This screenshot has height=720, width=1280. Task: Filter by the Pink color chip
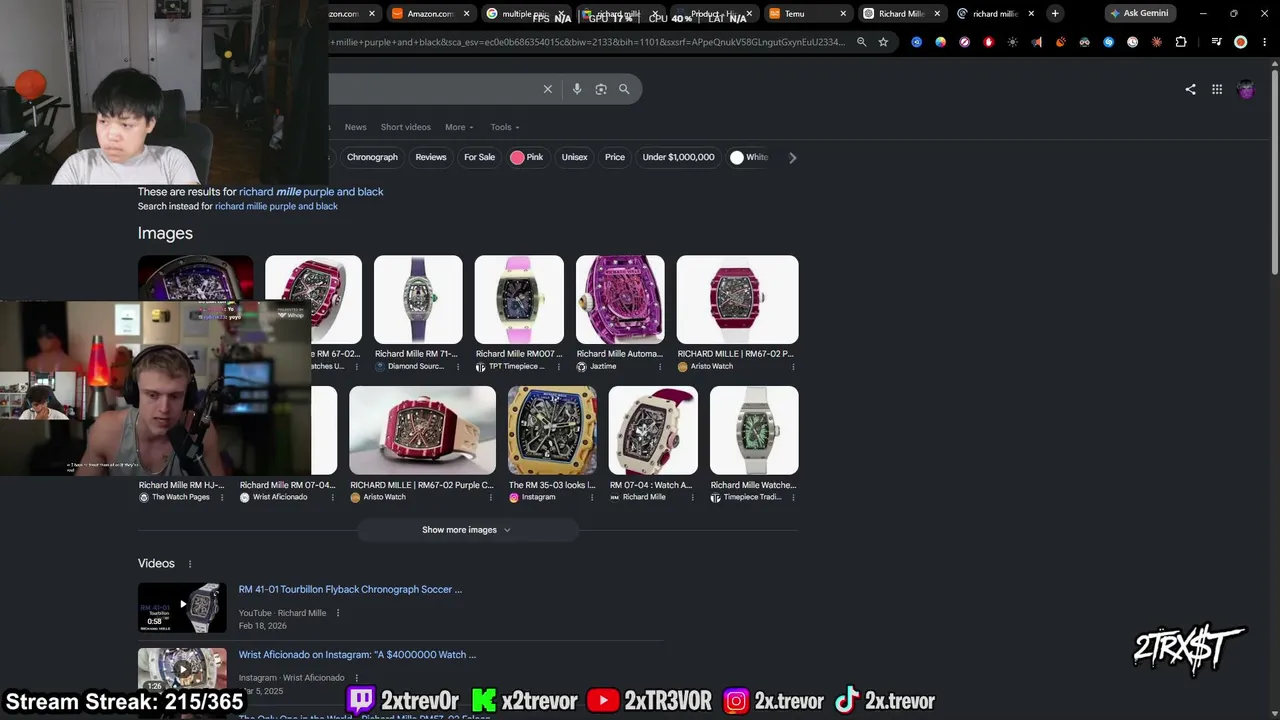527,157
